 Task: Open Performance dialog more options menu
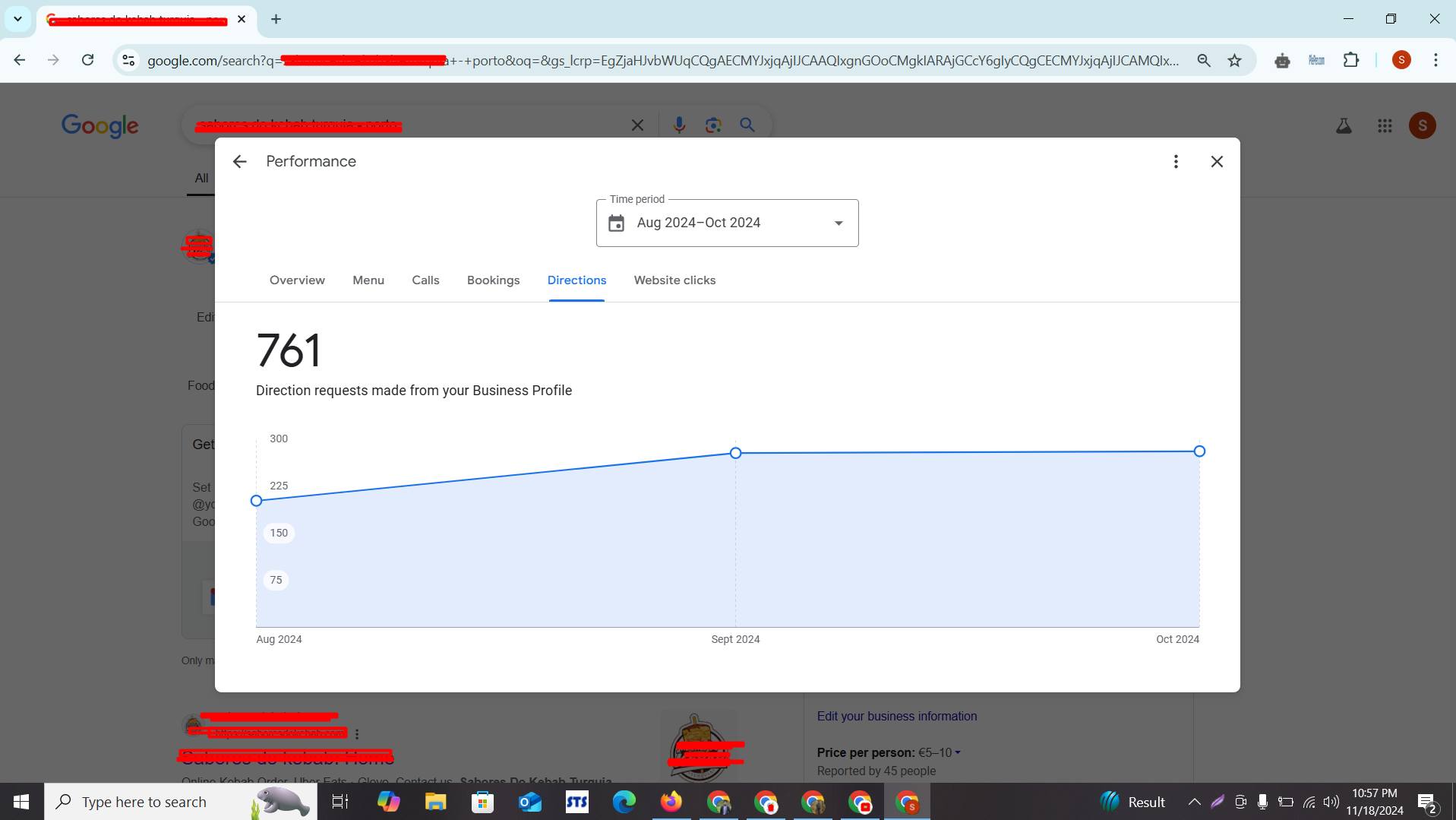click(x=1176, y=161)
